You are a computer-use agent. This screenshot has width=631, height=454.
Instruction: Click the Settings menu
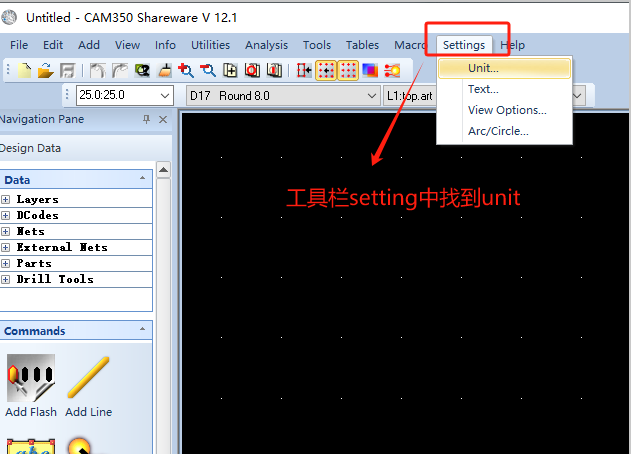click(x=464, y=45)
